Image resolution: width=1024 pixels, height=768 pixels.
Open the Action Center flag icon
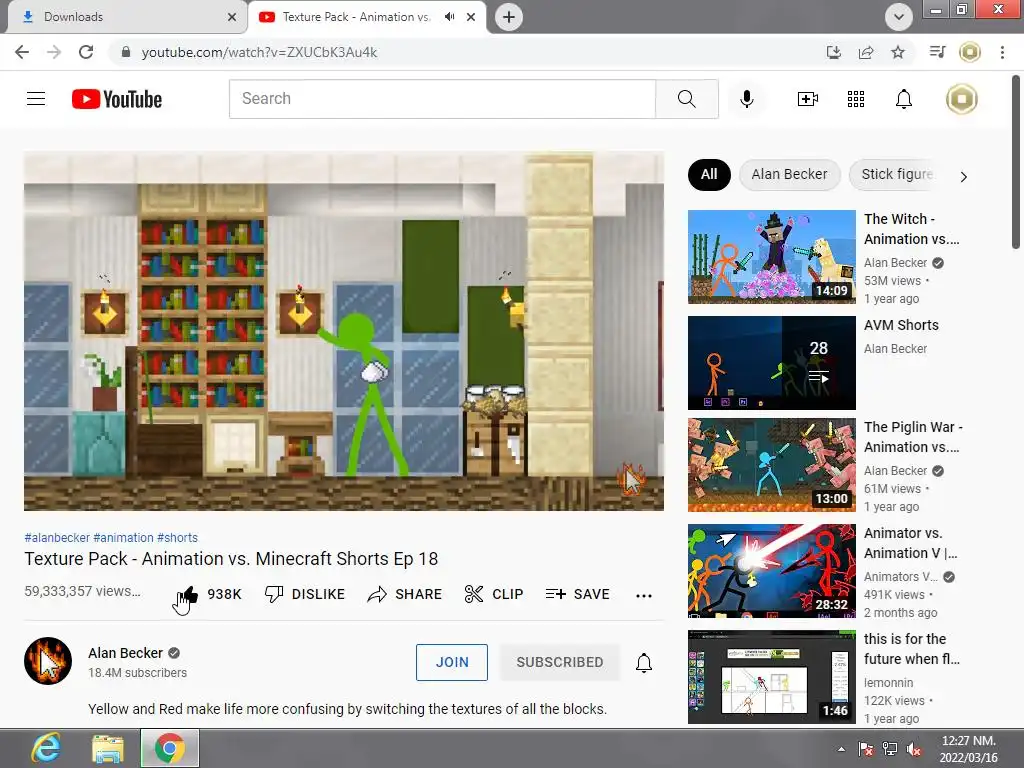tap(866, 750)
